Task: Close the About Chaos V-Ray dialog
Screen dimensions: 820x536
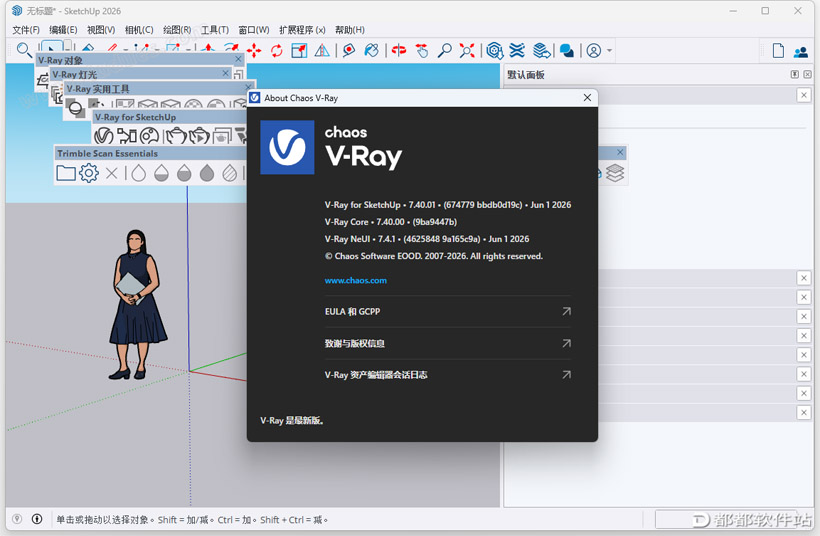Action: click(x=587, y=98)
